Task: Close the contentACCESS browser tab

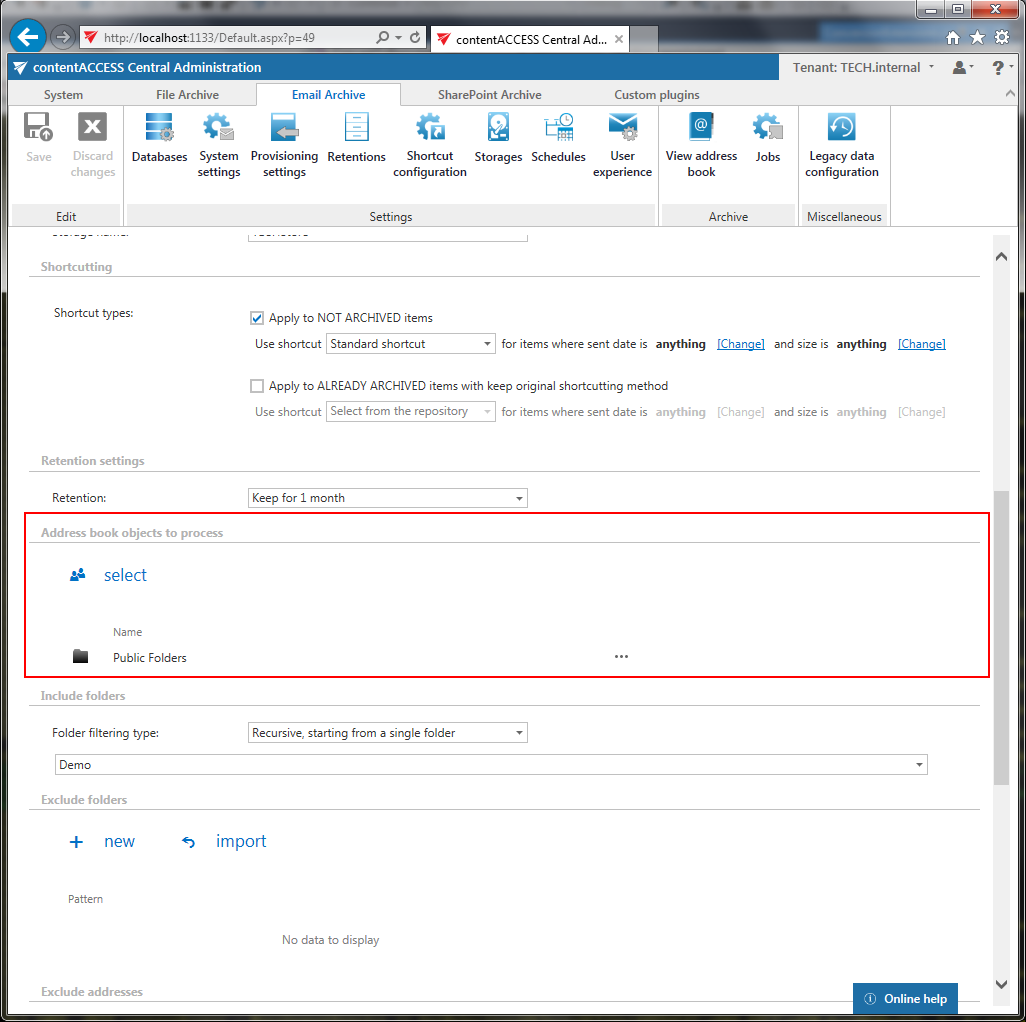Action: point(618,39)
